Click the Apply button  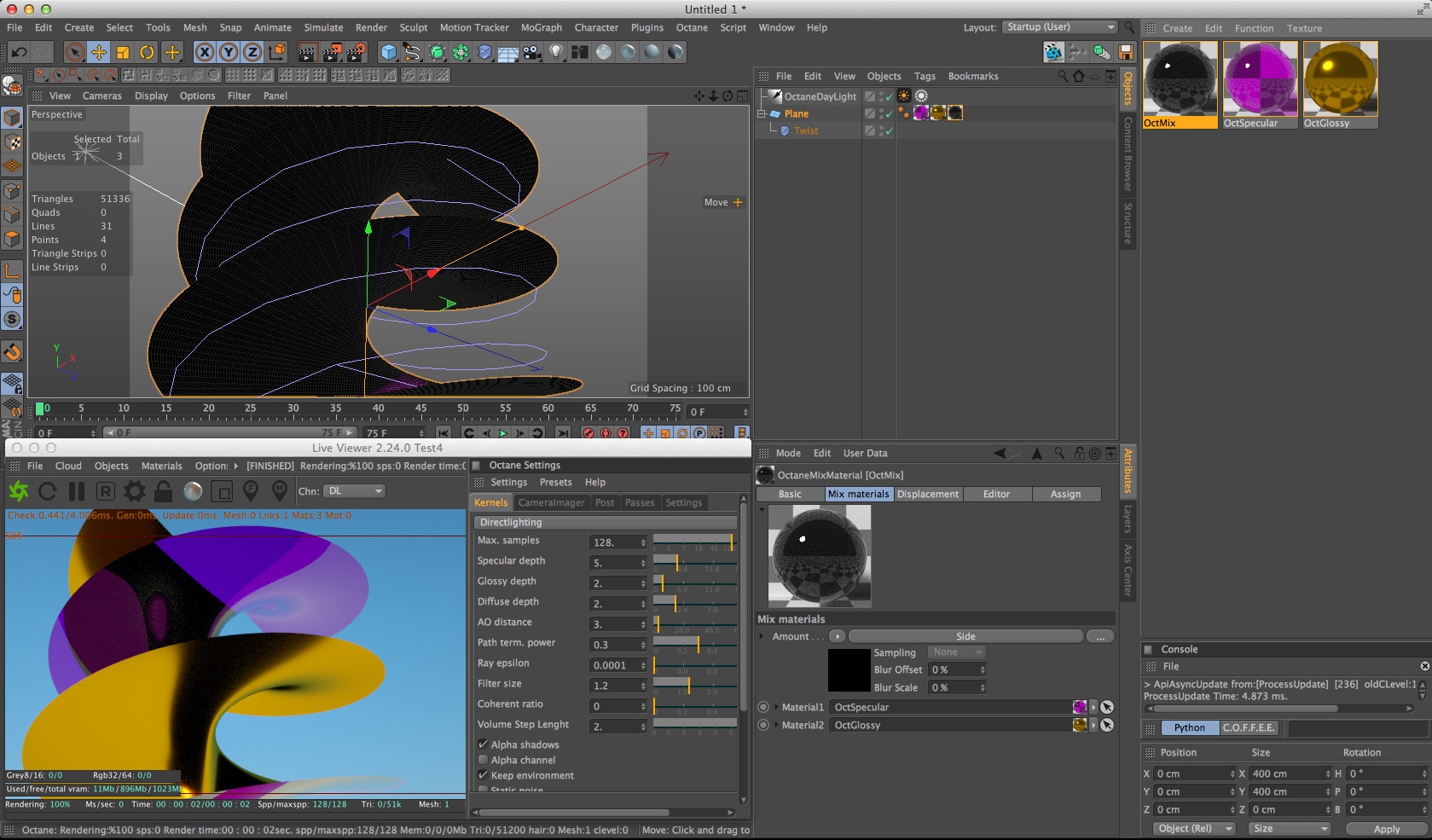(1386, 829)
